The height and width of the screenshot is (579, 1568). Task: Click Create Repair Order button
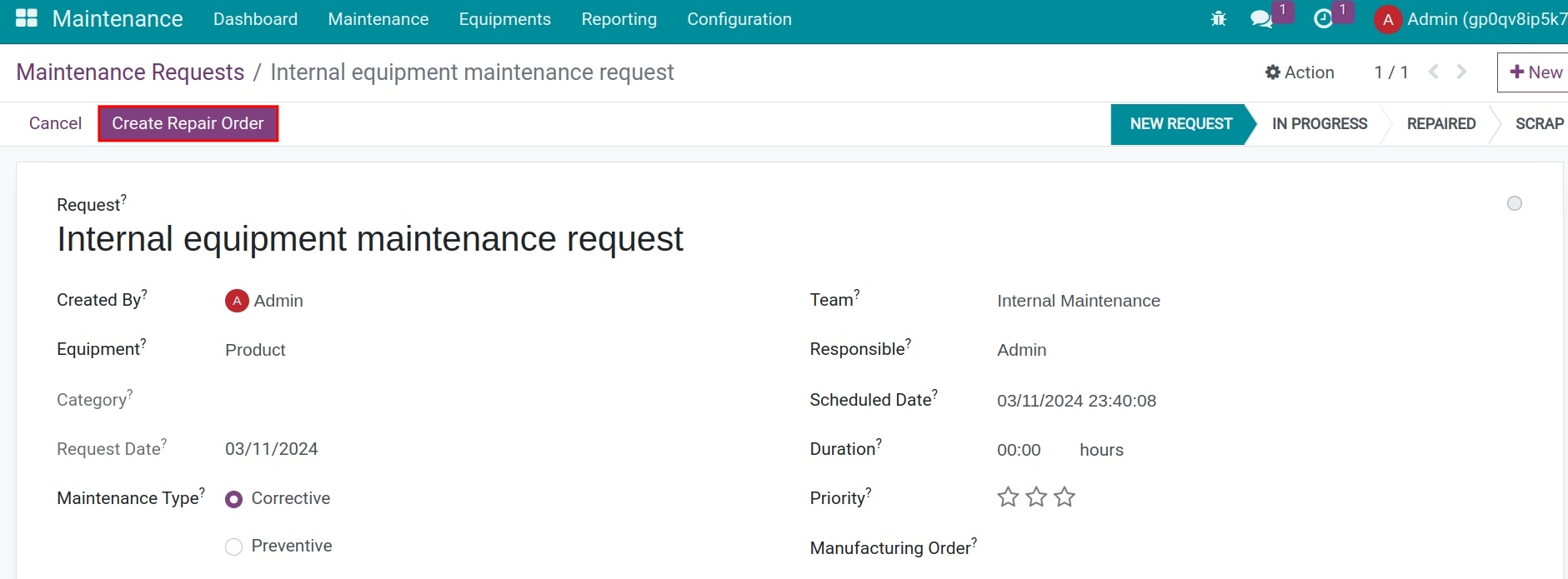188,123
